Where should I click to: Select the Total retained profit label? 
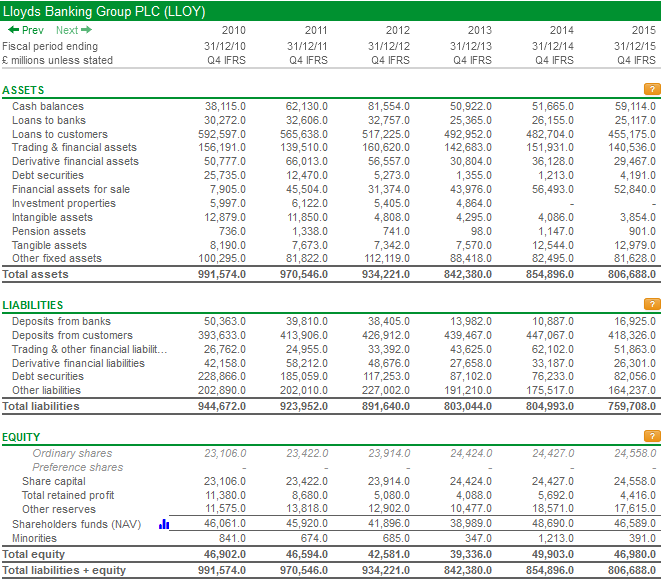(68, 495)
